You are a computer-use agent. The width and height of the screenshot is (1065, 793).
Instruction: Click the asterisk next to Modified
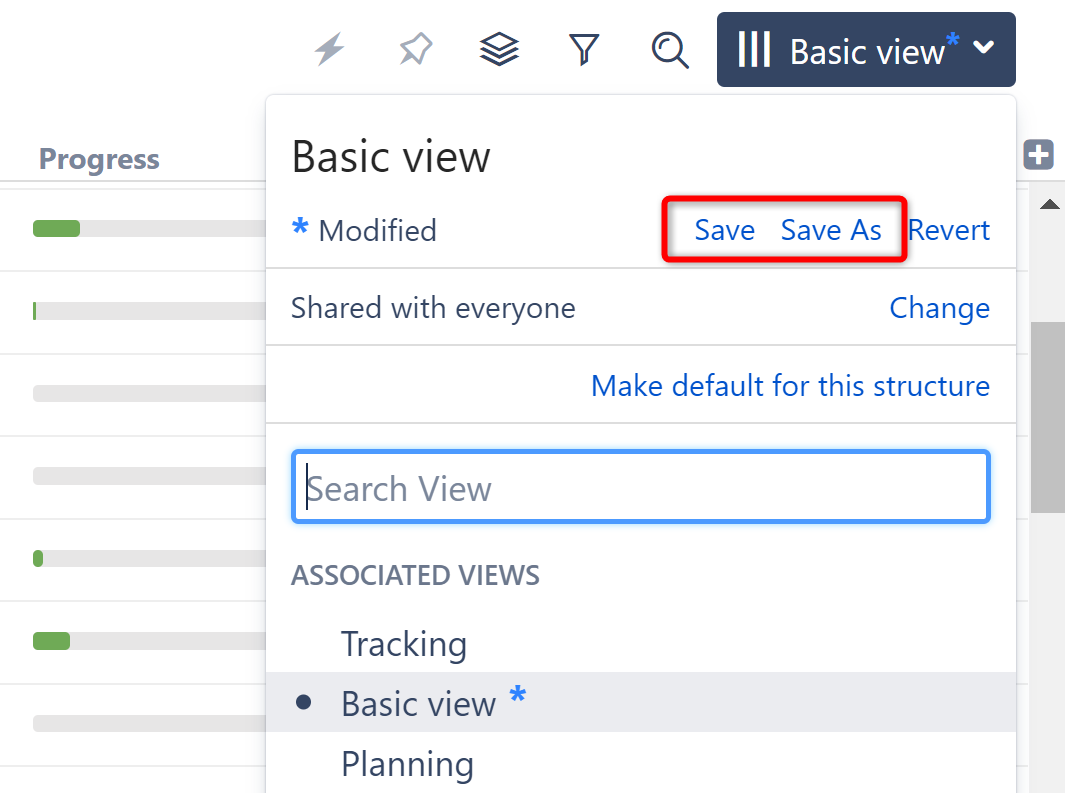(x=299, y=229)
